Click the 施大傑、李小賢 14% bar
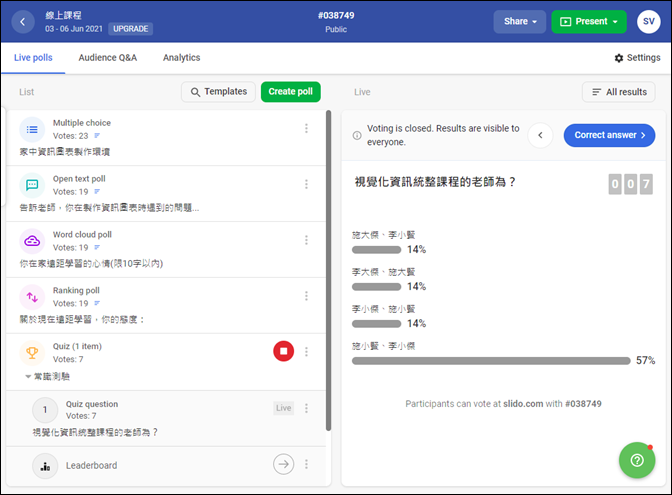This screenshot has height=495, width=672. pyautogui.click(x=376, y=250)
